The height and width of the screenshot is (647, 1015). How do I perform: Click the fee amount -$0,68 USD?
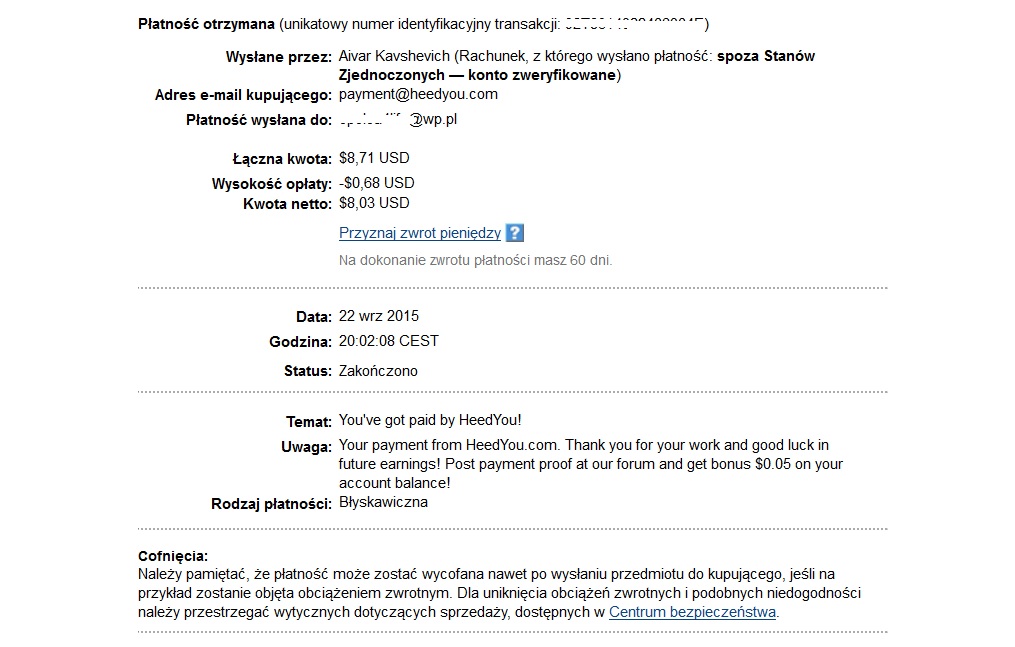(377, 183)
